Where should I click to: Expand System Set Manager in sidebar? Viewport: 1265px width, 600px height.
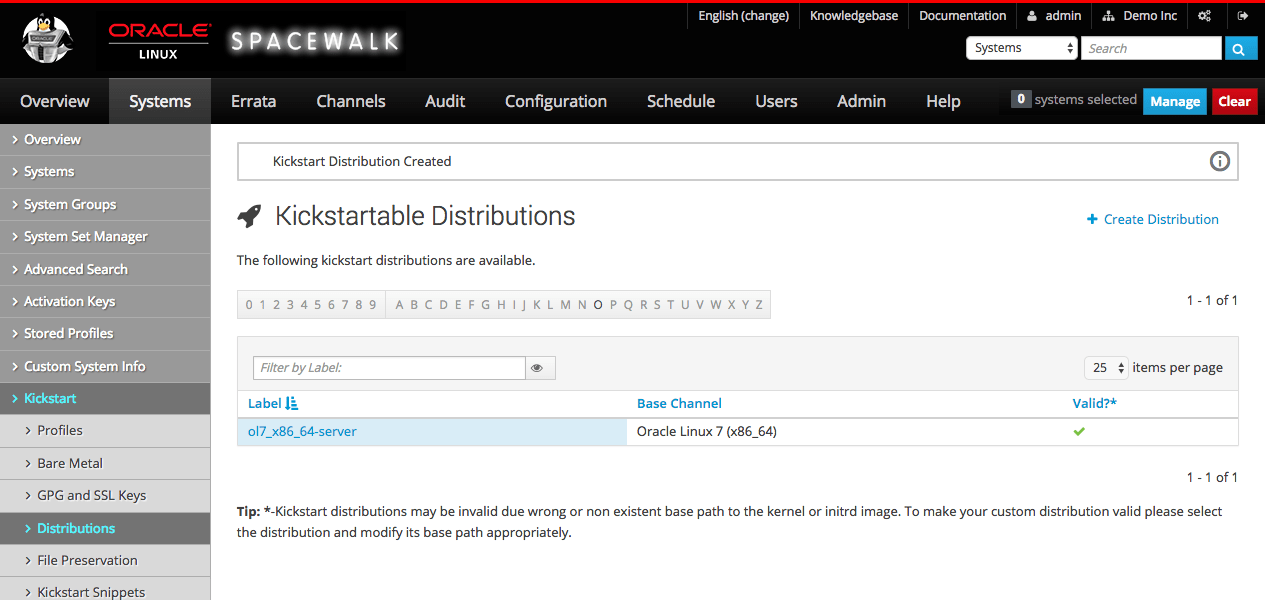click(105, 237)
